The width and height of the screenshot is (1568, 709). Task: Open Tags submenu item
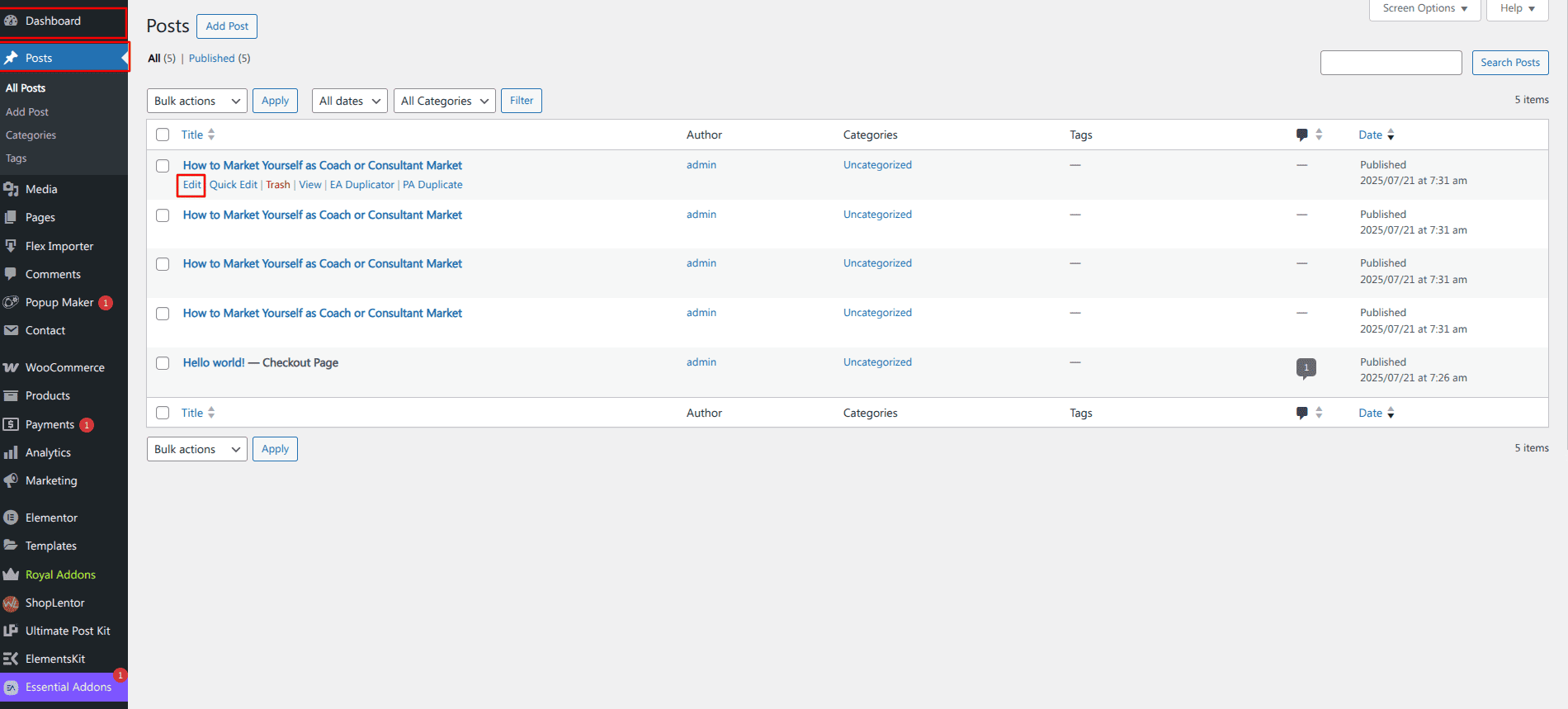click(x=17, y=158)
